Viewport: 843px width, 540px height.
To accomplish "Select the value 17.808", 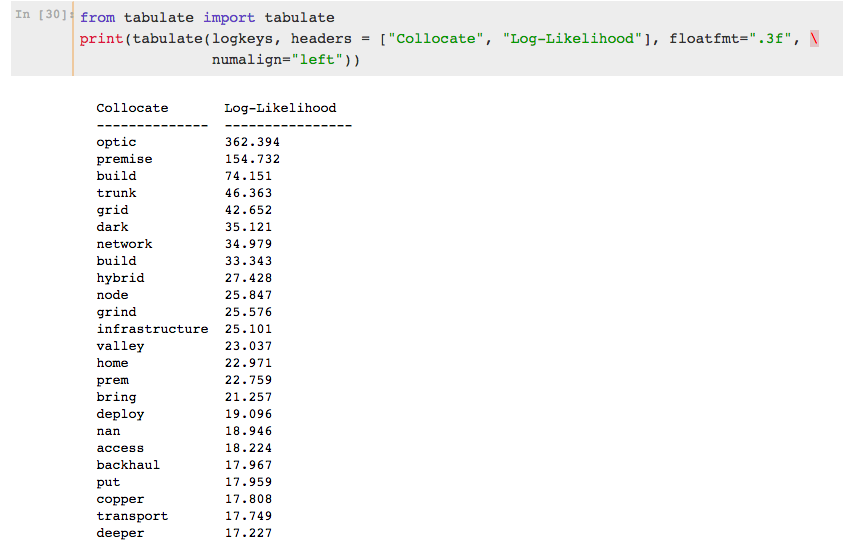I will coord(248,499).
